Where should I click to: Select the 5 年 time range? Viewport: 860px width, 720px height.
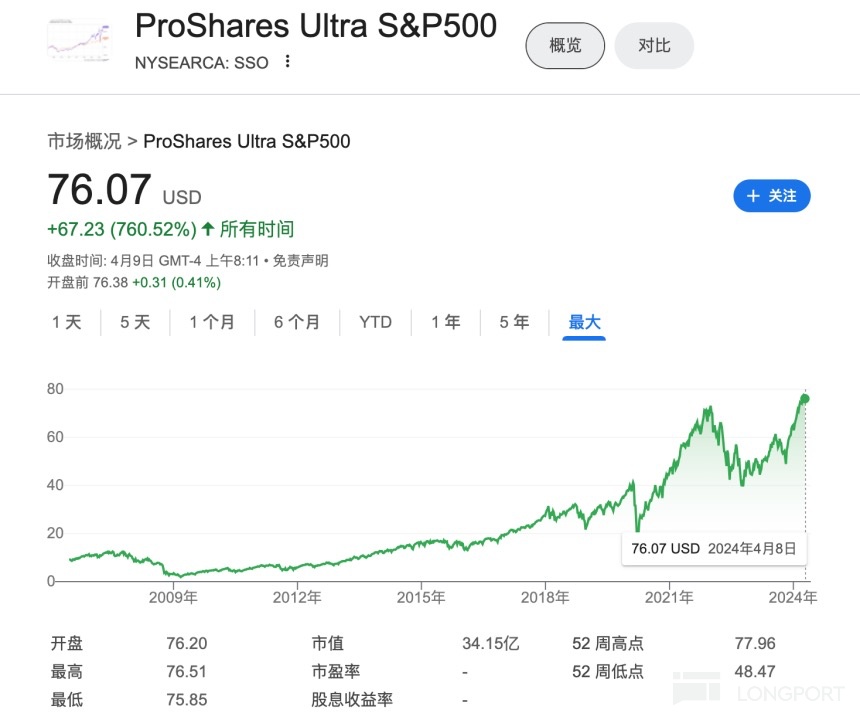514,322
